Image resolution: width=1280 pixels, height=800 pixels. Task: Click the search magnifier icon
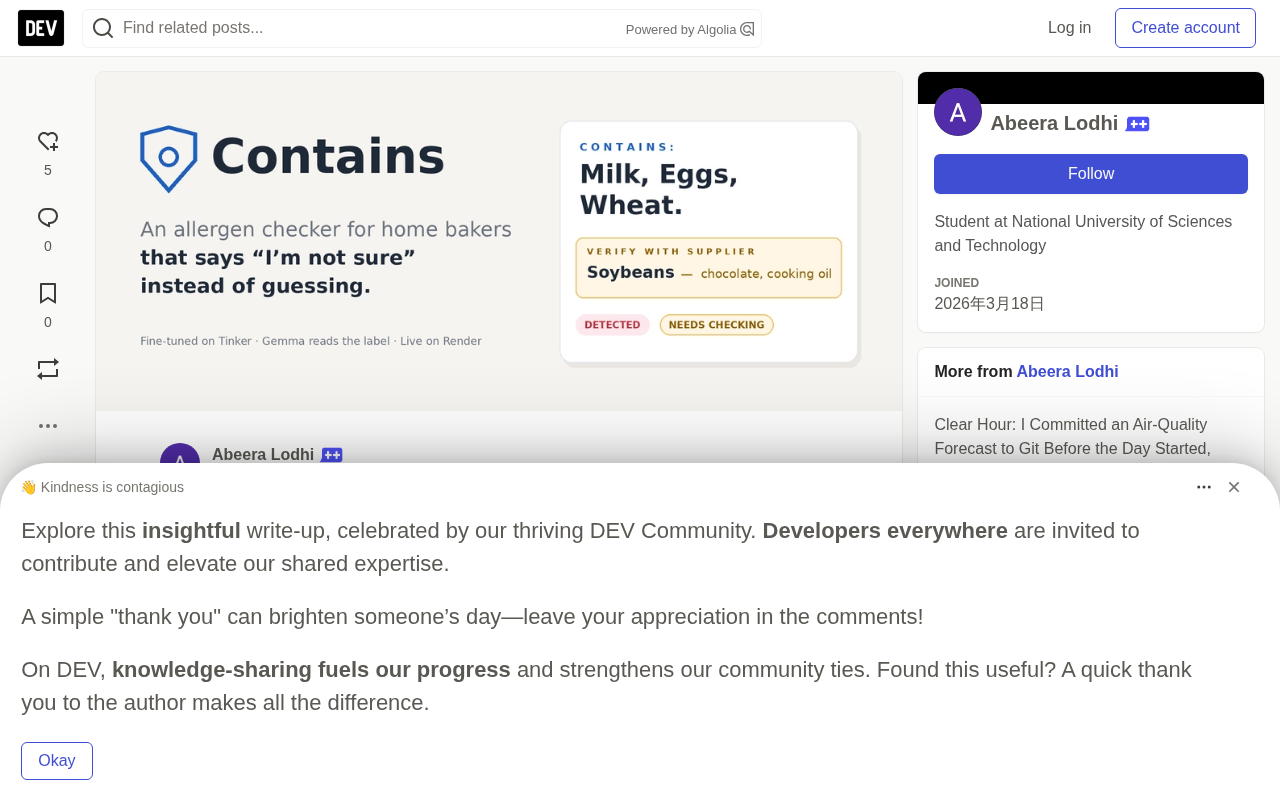pos(103,28)
